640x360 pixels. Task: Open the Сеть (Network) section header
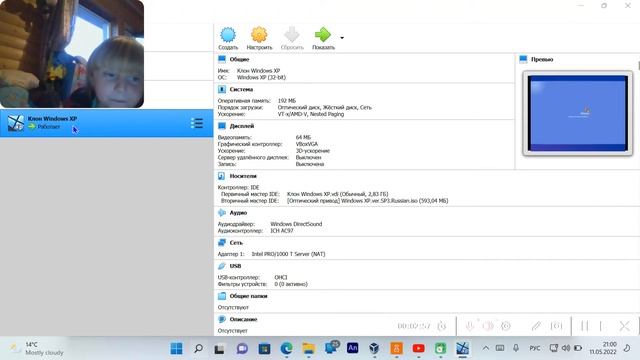(x=236, y=242)
